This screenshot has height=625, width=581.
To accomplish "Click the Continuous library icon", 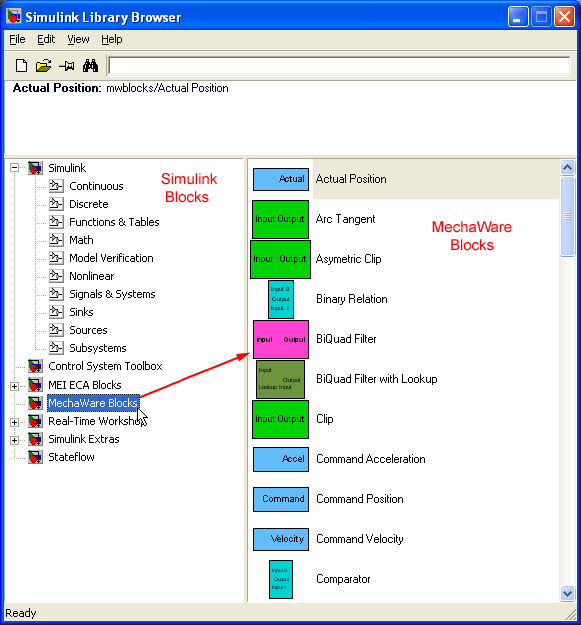I will tap(56, 186).
